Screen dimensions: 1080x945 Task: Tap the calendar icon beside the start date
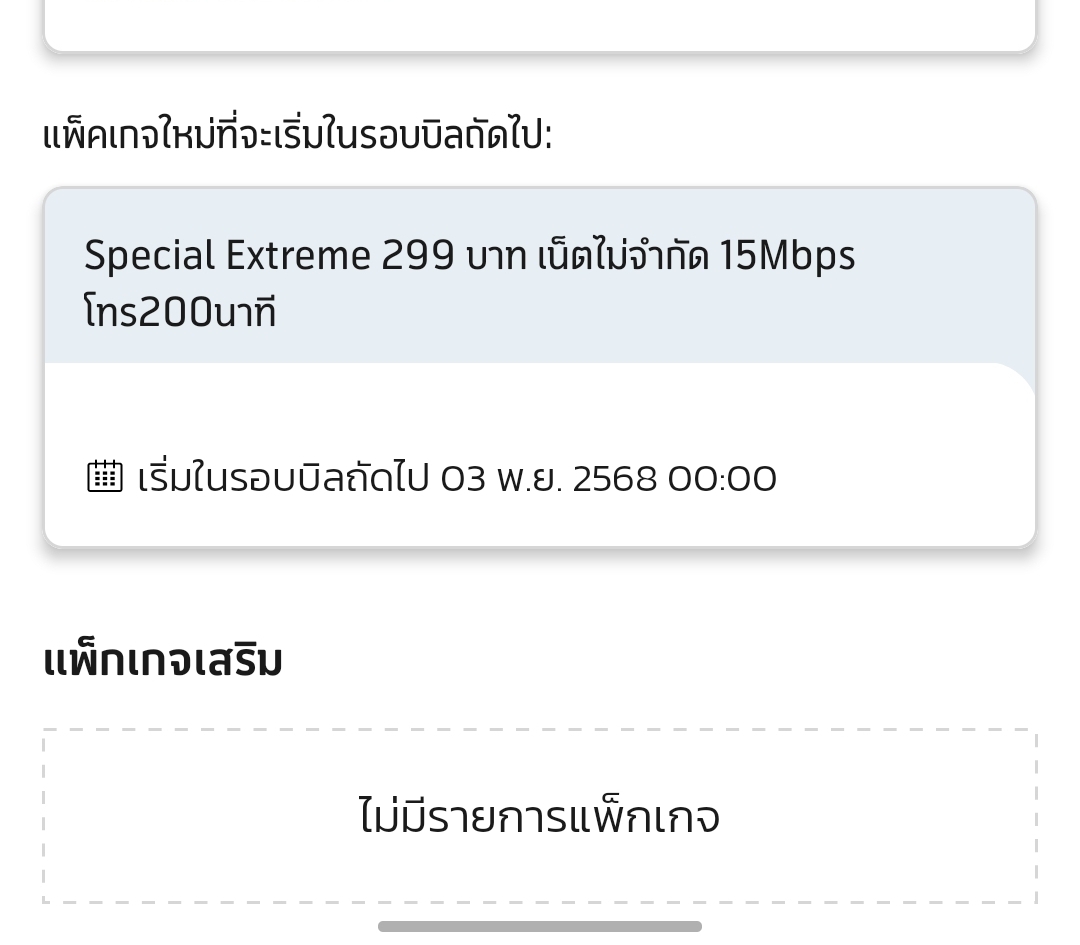(105, 477)
